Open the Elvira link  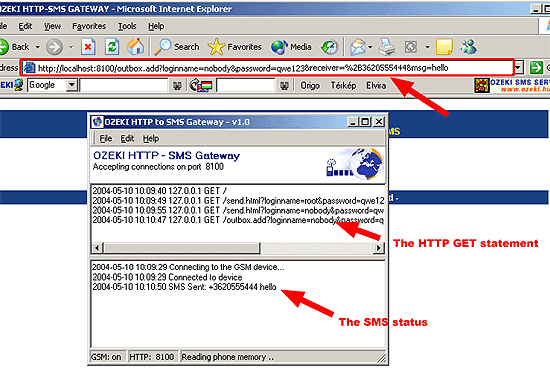click(376, 86)
